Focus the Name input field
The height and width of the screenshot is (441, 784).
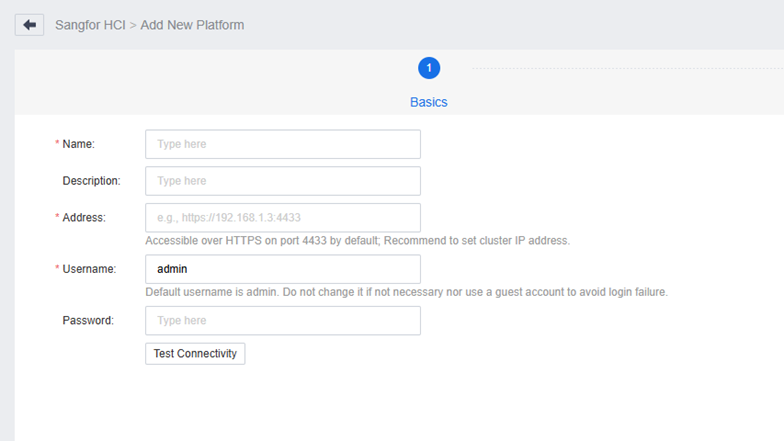click(283, 144)
